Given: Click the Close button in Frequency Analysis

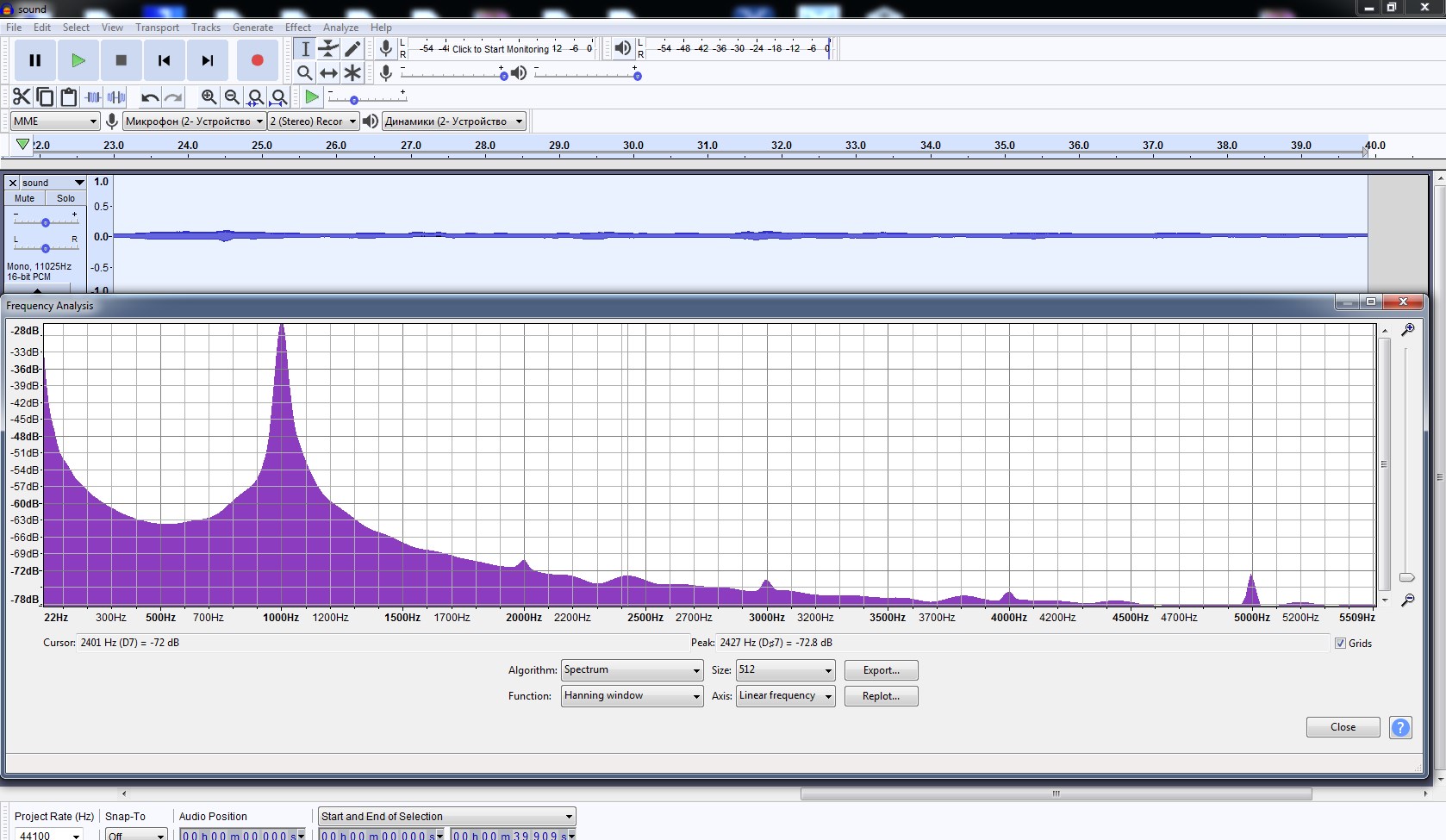Looking at the screenshot, I should tap(1343, 727).
